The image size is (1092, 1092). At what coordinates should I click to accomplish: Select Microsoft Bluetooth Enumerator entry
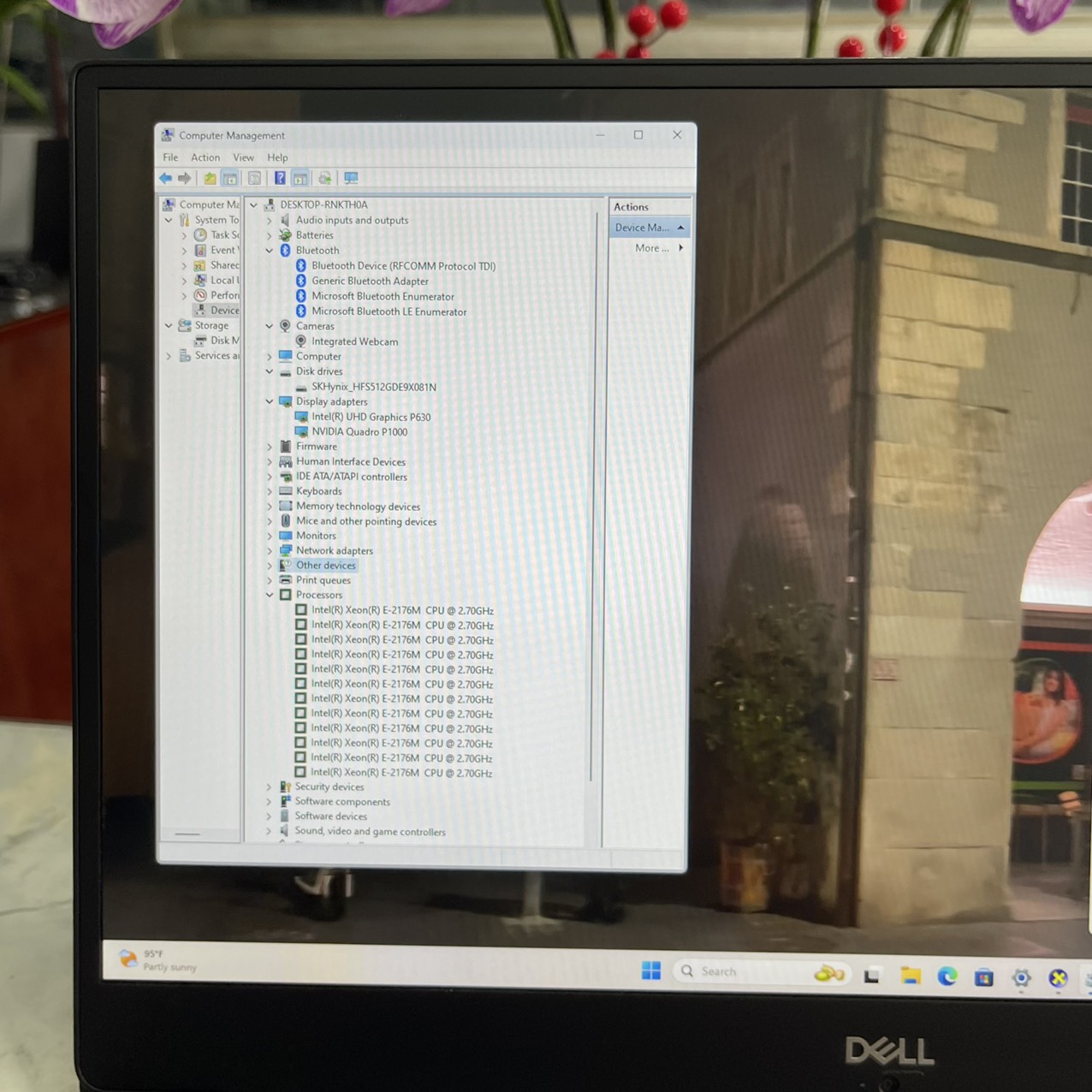pyautogui.click(x=383, y=296)
